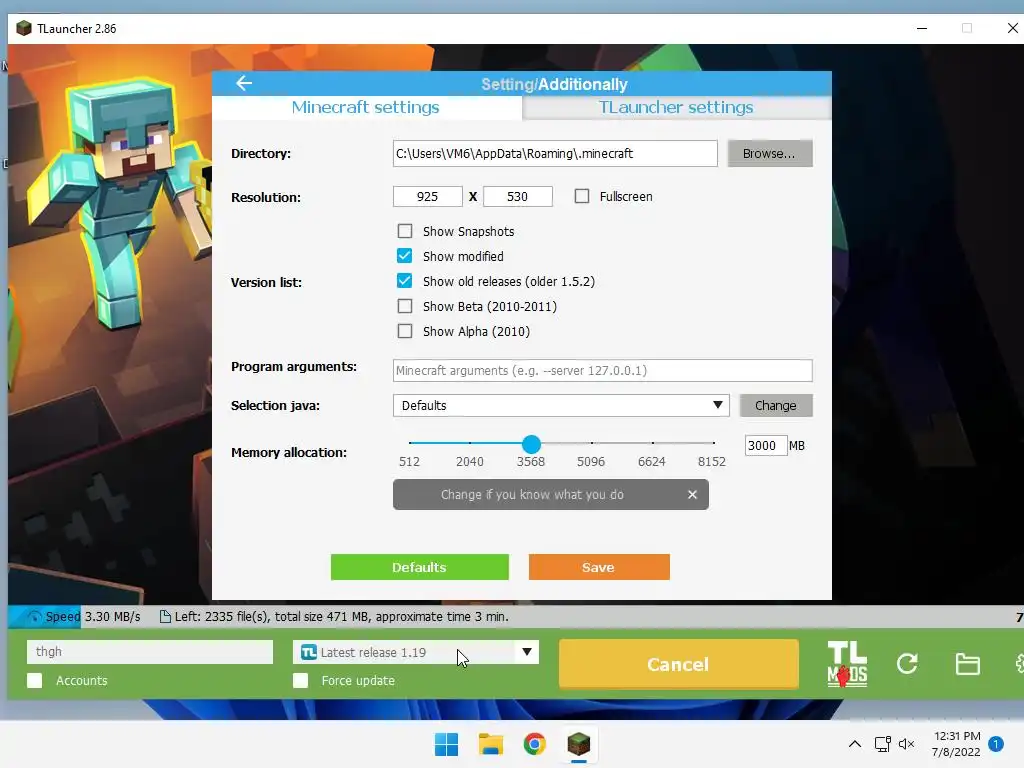Click the 8152 memory scale label
This screenshot has width=1024, height=768.
click(712, 462)
